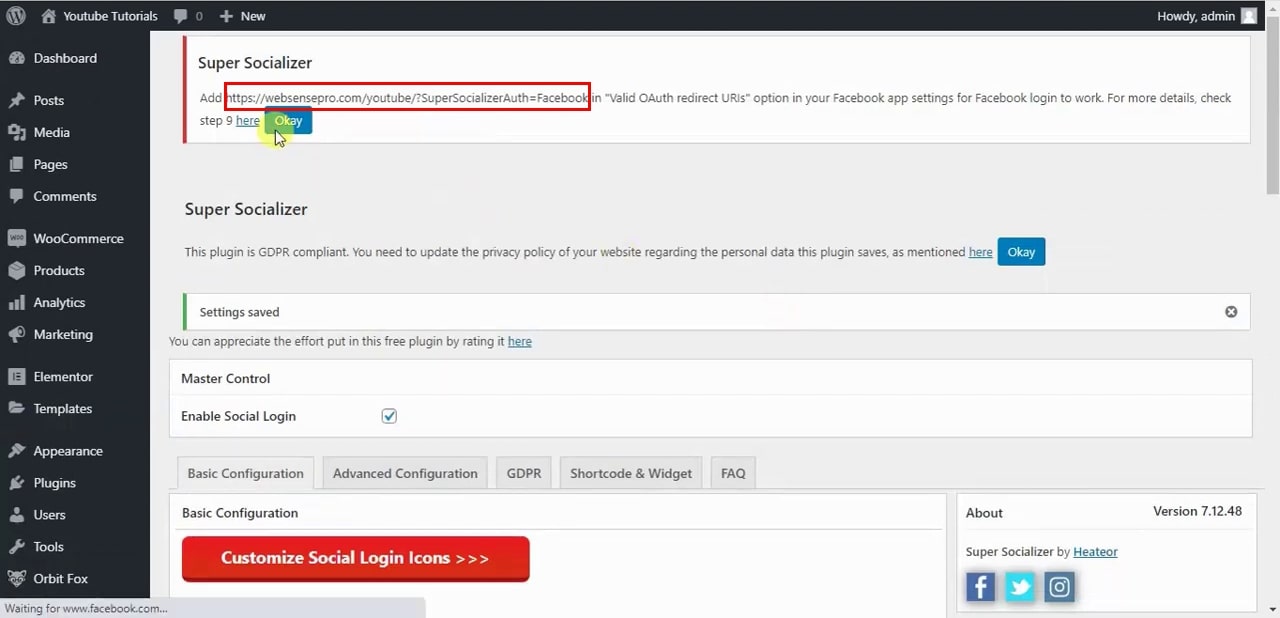The width and height of the screenshot is (1280, 618).
Task: Open the Shortcode & Widget tab
Action: pyautogui.click(x=631, y=473)
